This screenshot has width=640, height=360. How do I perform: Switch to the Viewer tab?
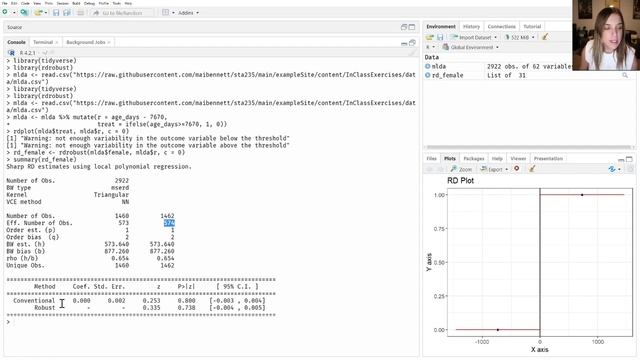coord(518,158)
